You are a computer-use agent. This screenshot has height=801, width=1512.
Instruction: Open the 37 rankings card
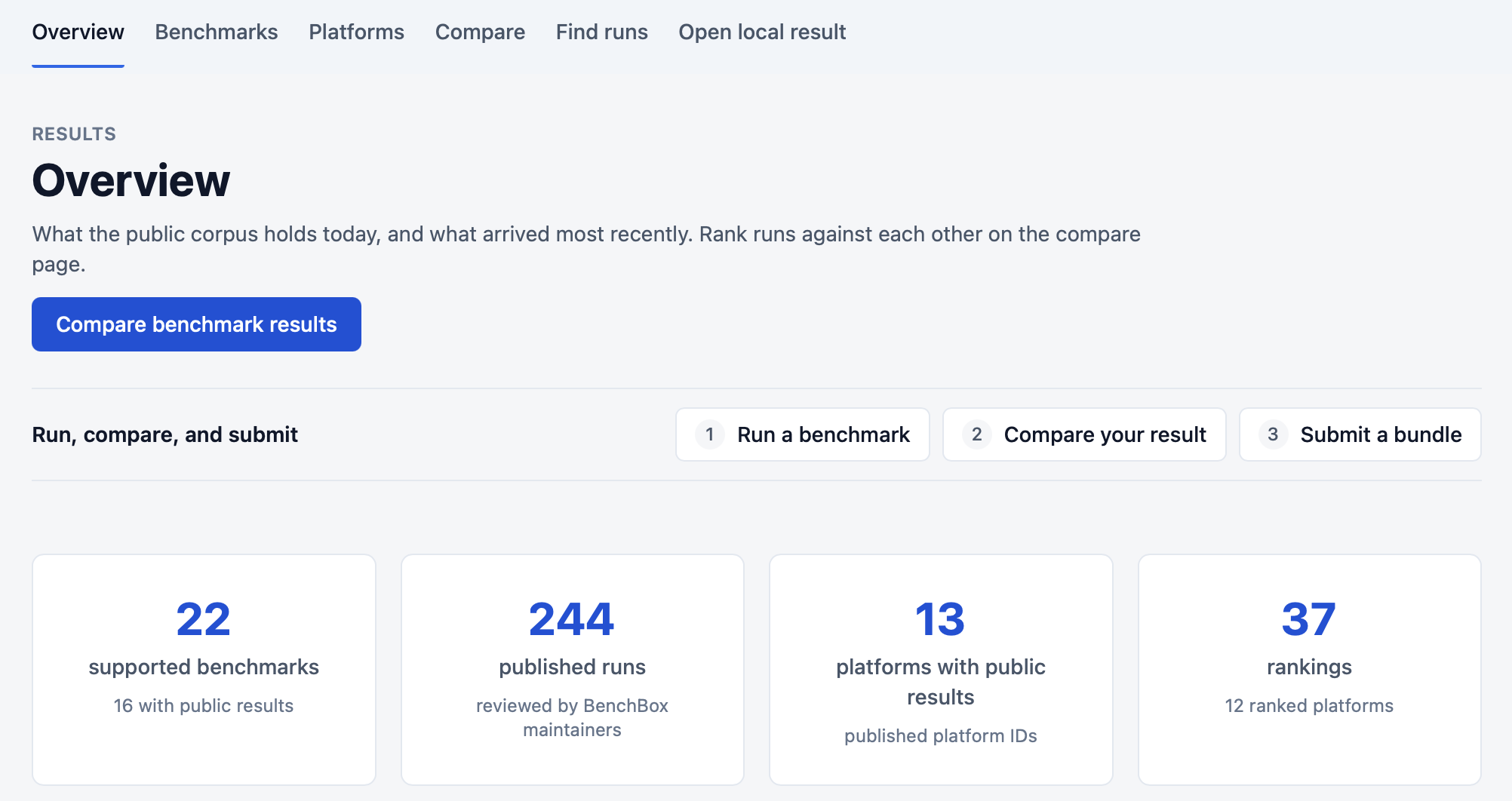1310,670
